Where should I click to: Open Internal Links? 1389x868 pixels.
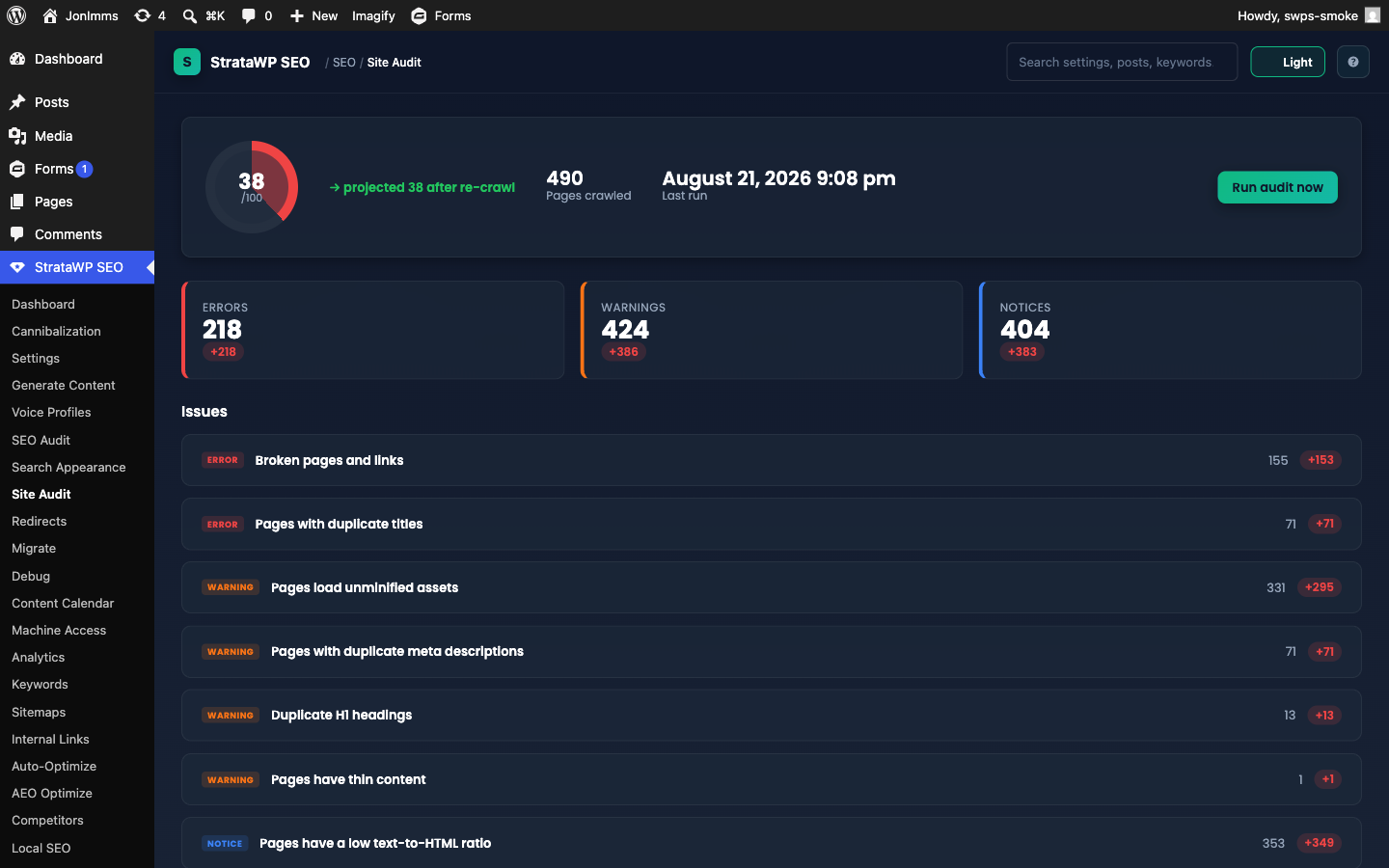click(50, 739)
